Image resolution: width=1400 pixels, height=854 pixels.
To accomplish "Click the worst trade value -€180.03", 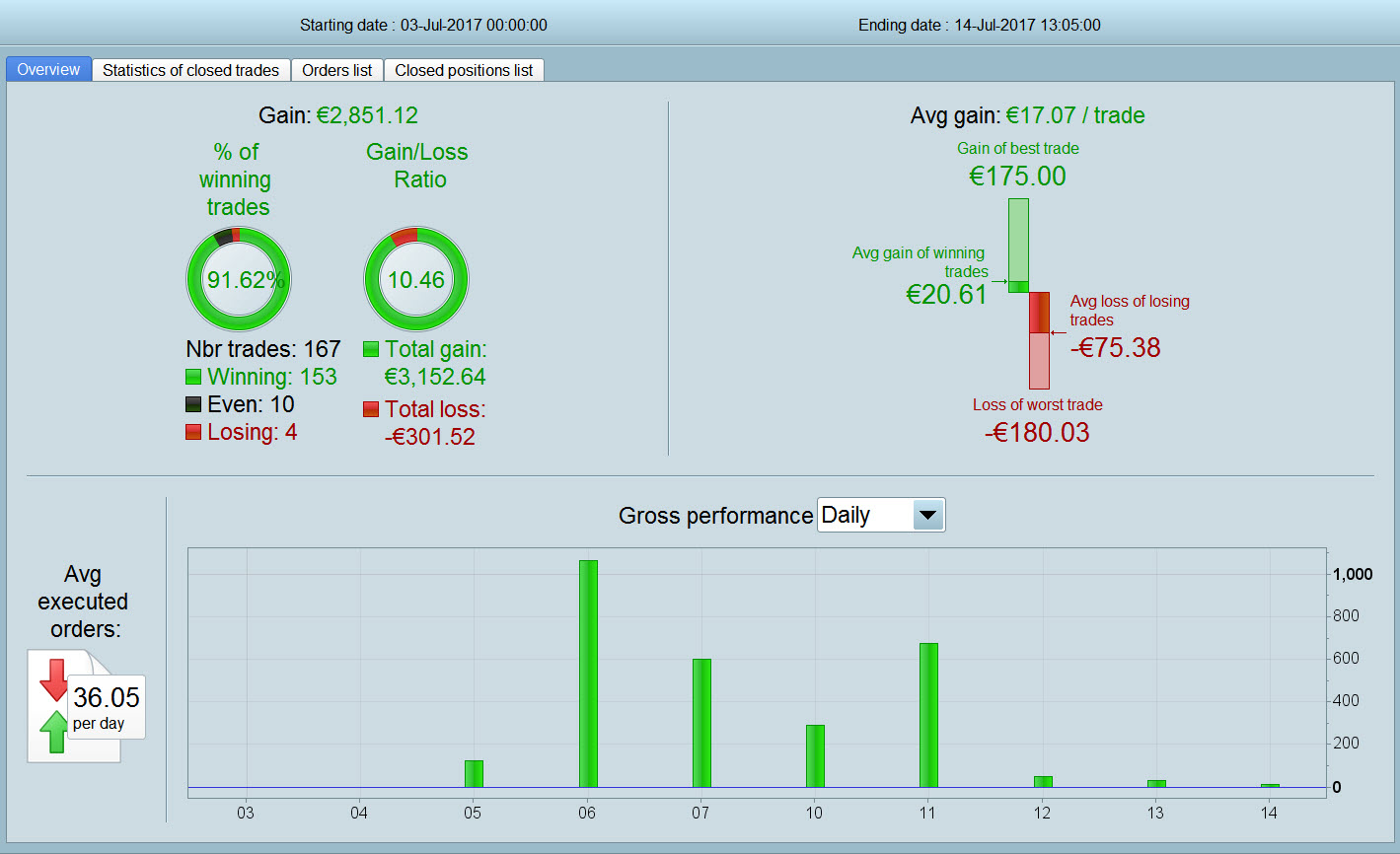I will 1037,433.
